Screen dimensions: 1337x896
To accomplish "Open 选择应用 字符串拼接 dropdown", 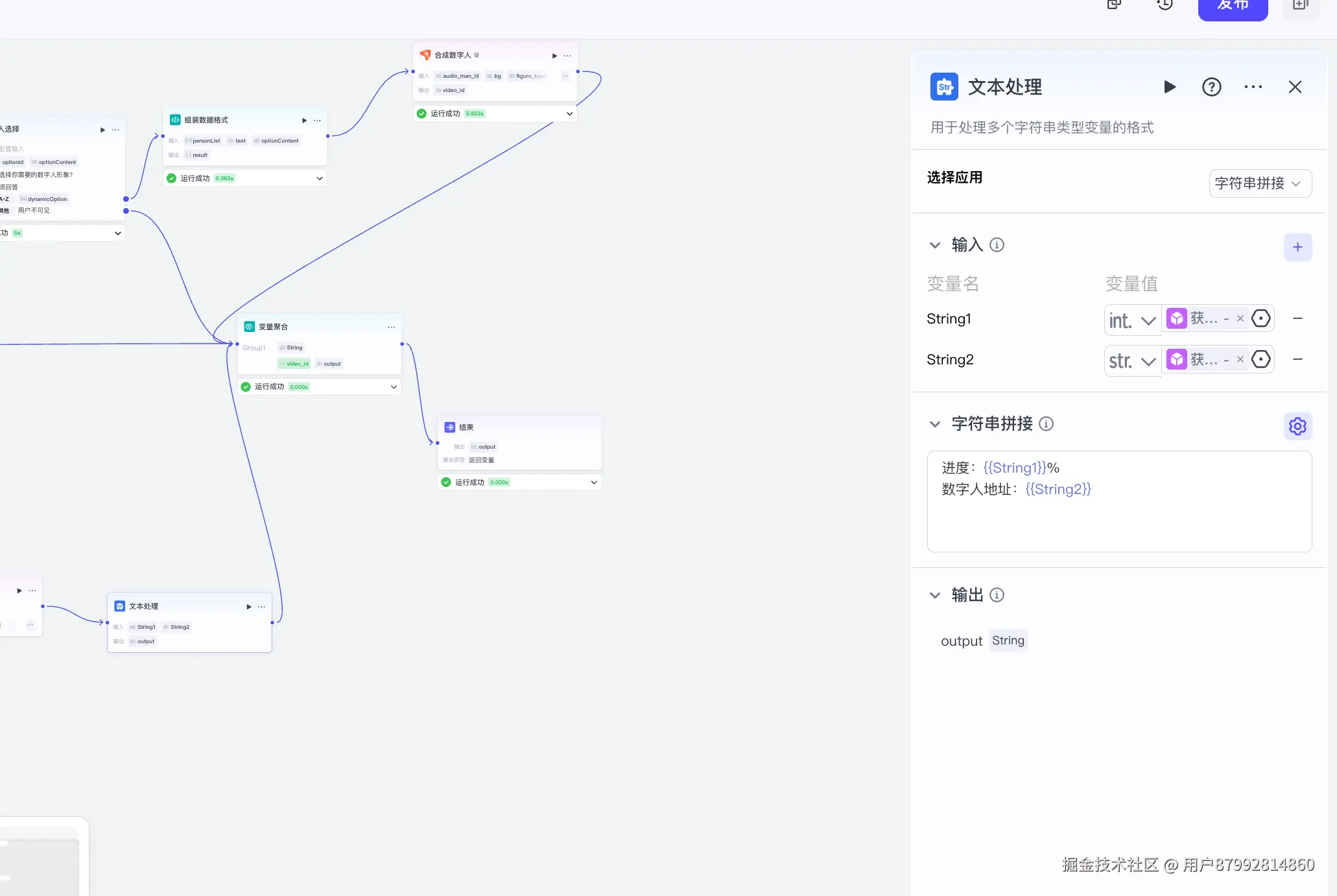I will pyautogui.click(x=1260, y=183).
